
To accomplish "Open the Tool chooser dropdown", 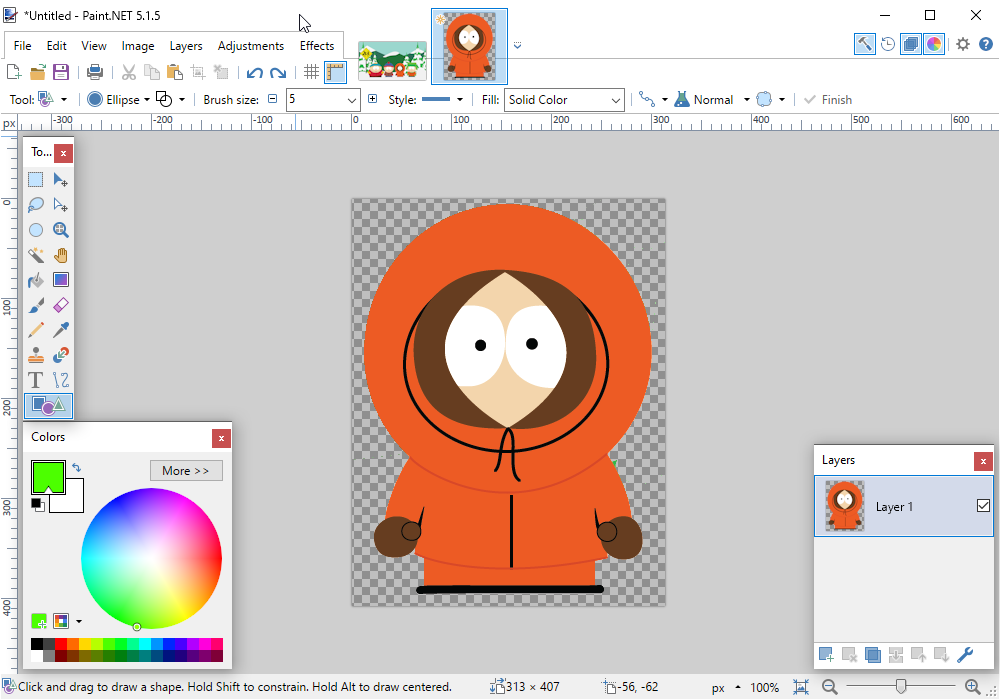I will point(53,99).
